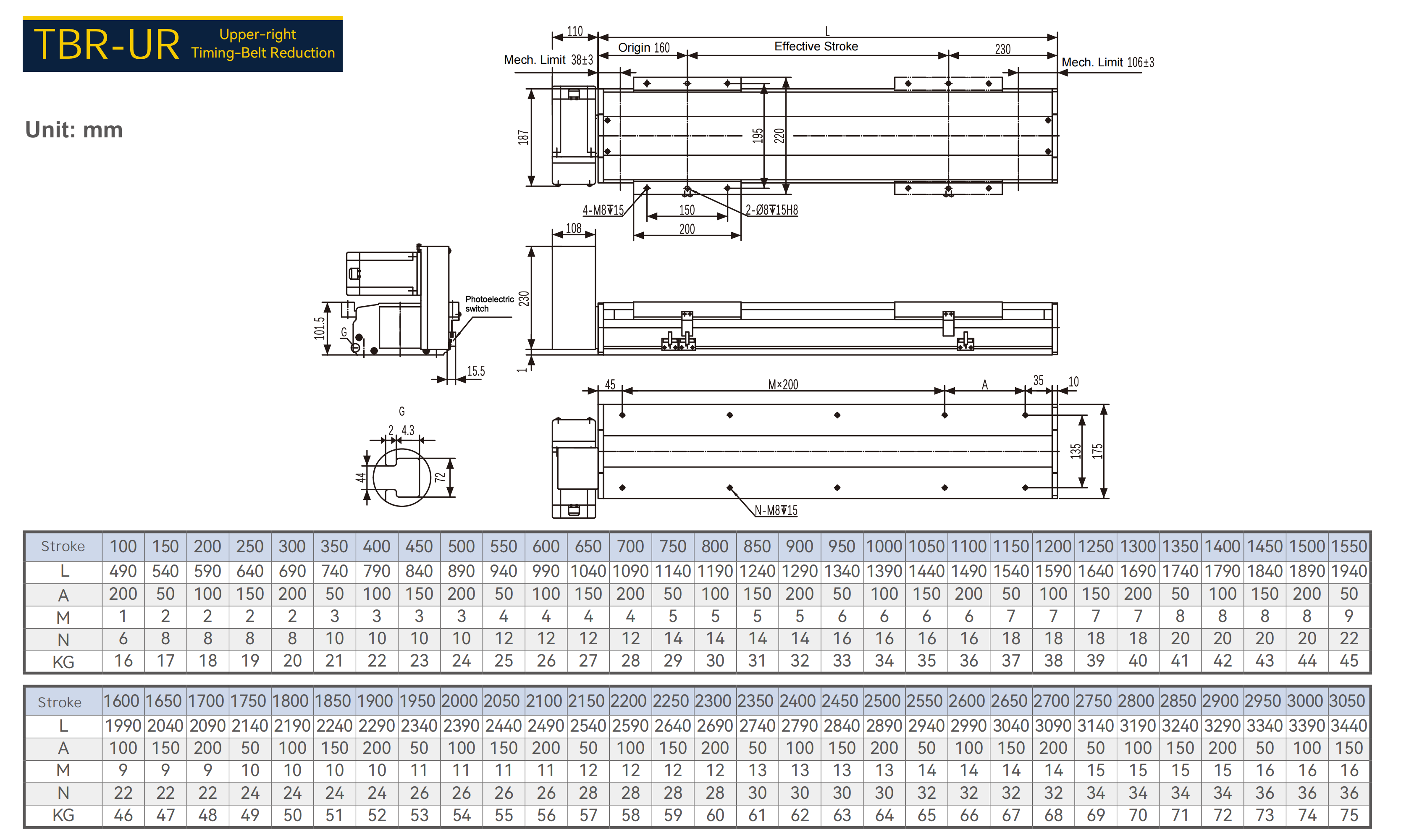The height and width of the screenshot is (840, 1401).
Task: Click the "M×200" dimension label
Action: click(x=782, y=384)
